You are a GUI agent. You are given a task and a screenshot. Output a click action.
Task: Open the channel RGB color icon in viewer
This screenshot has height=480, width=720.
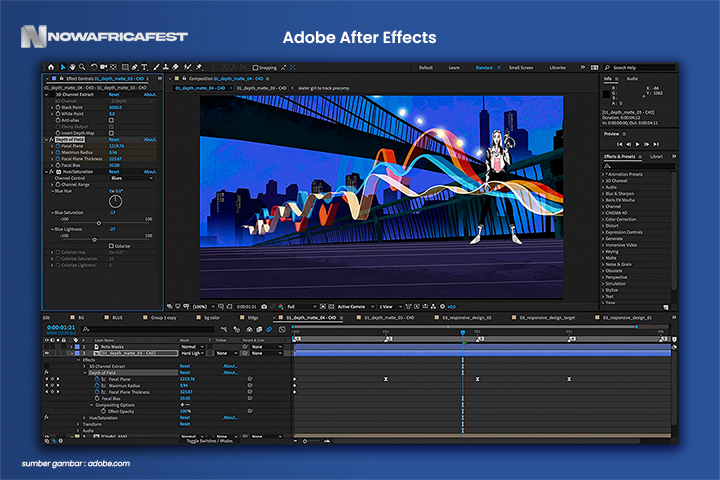click(281, 306)
